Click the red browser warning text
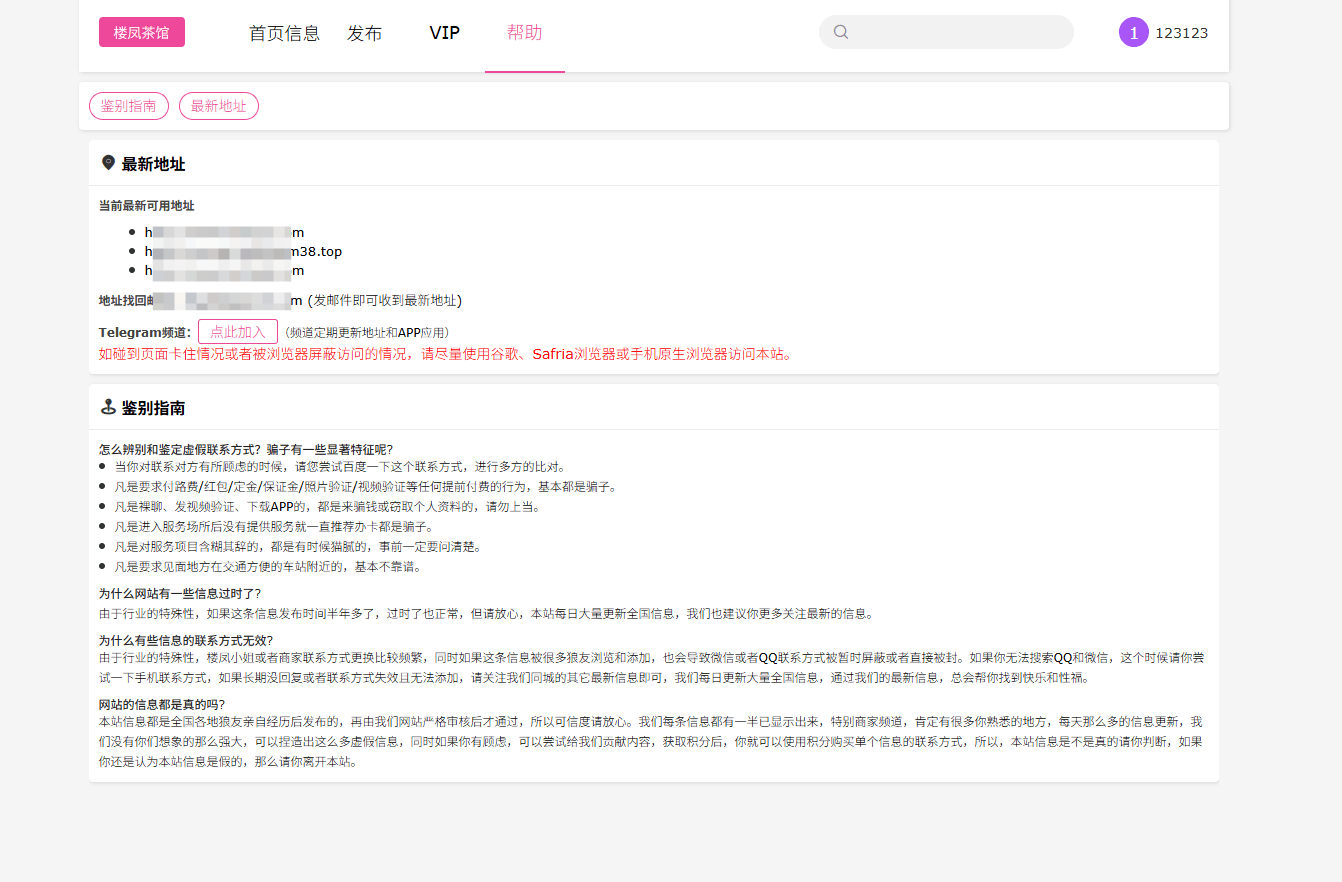 pyautogui.click(x=446, y=354)
